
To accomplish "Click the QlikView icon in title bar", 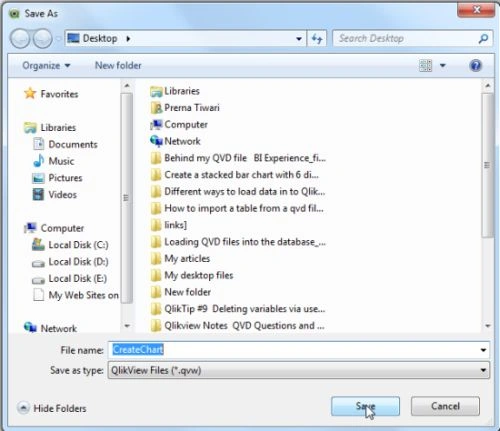I will 14,14.
